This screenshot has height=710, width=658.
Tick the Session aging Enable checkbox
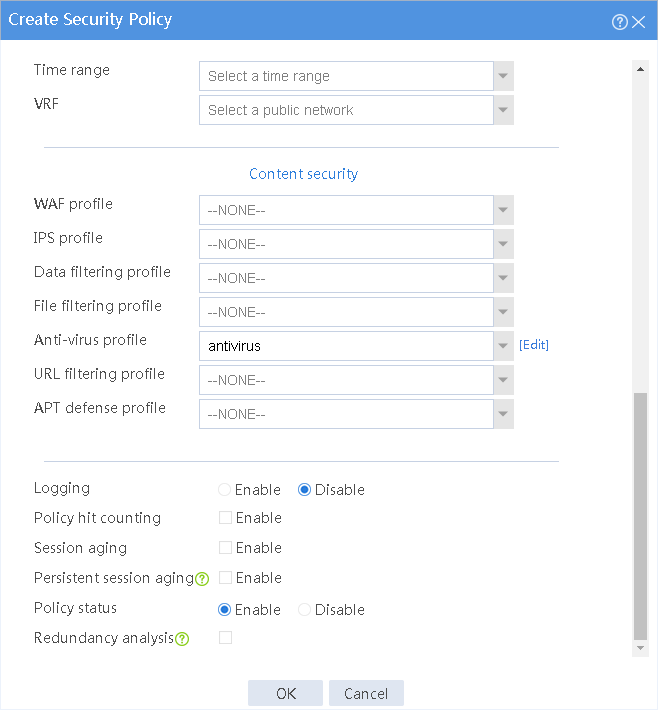coord(226,547)
